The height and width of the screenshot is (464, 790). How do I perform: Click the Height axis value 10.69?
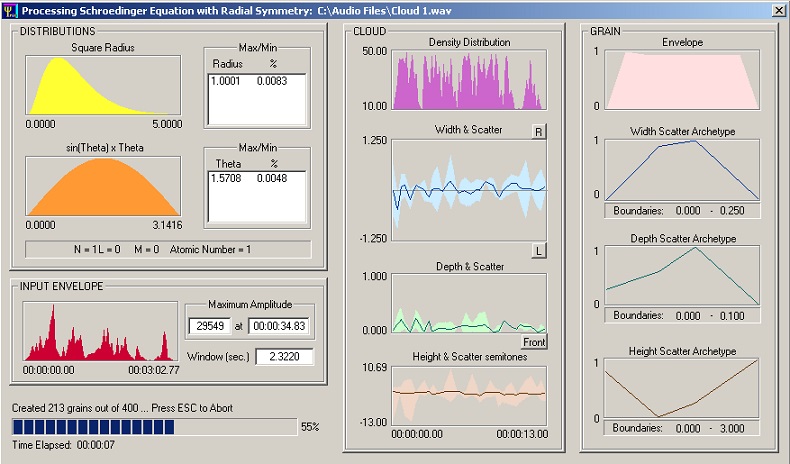(x=374, y=368)
